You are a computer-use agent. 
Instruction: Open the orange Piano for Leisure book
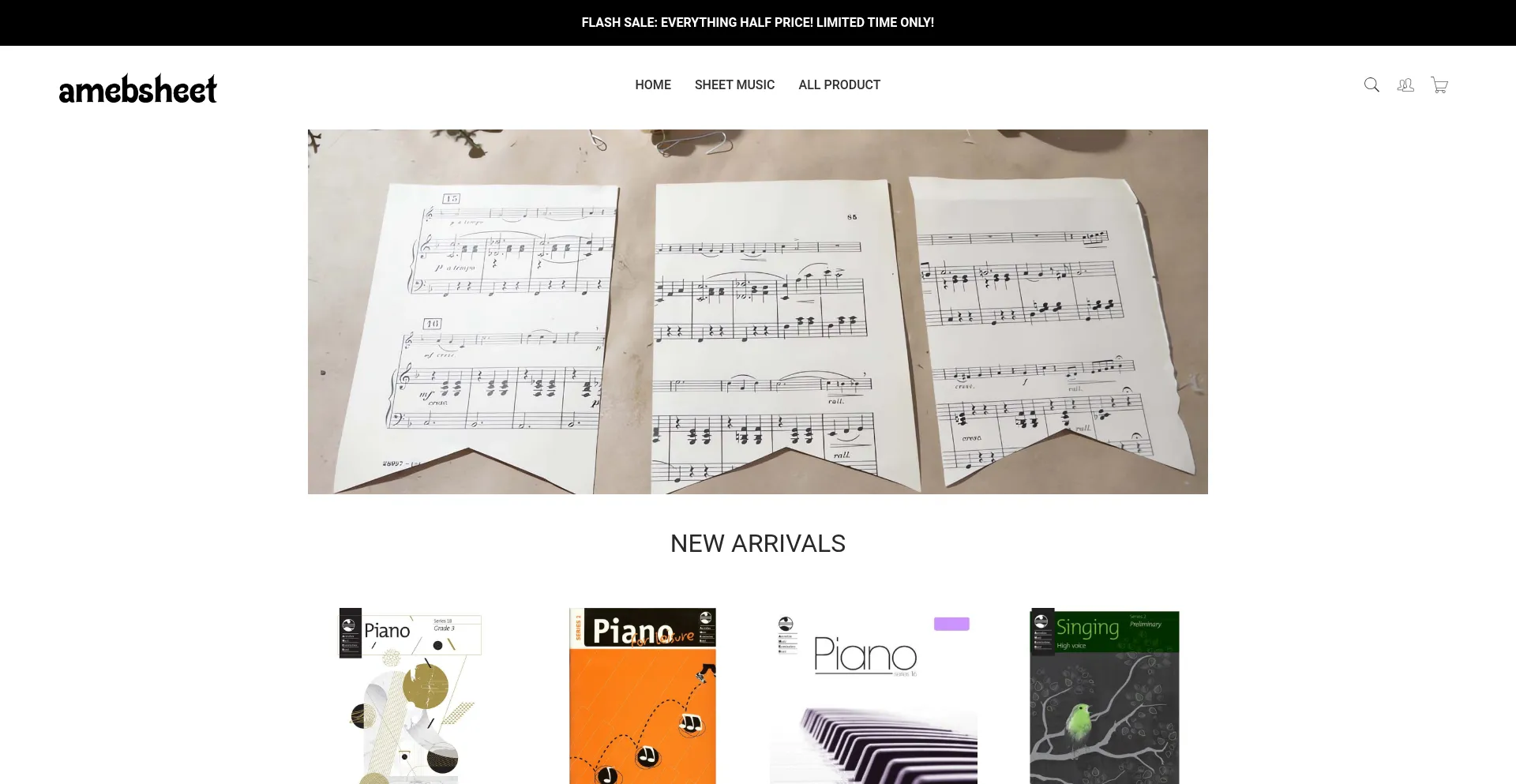click(643, 696)
